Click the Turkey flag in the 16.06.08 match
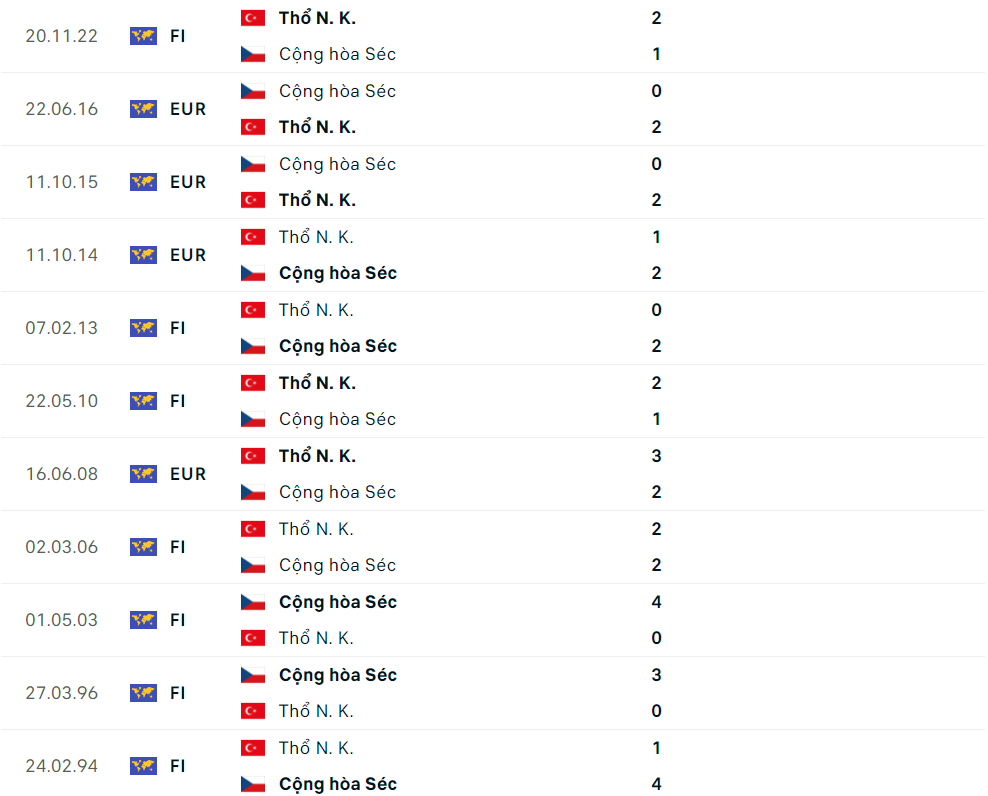 (253, 456)
